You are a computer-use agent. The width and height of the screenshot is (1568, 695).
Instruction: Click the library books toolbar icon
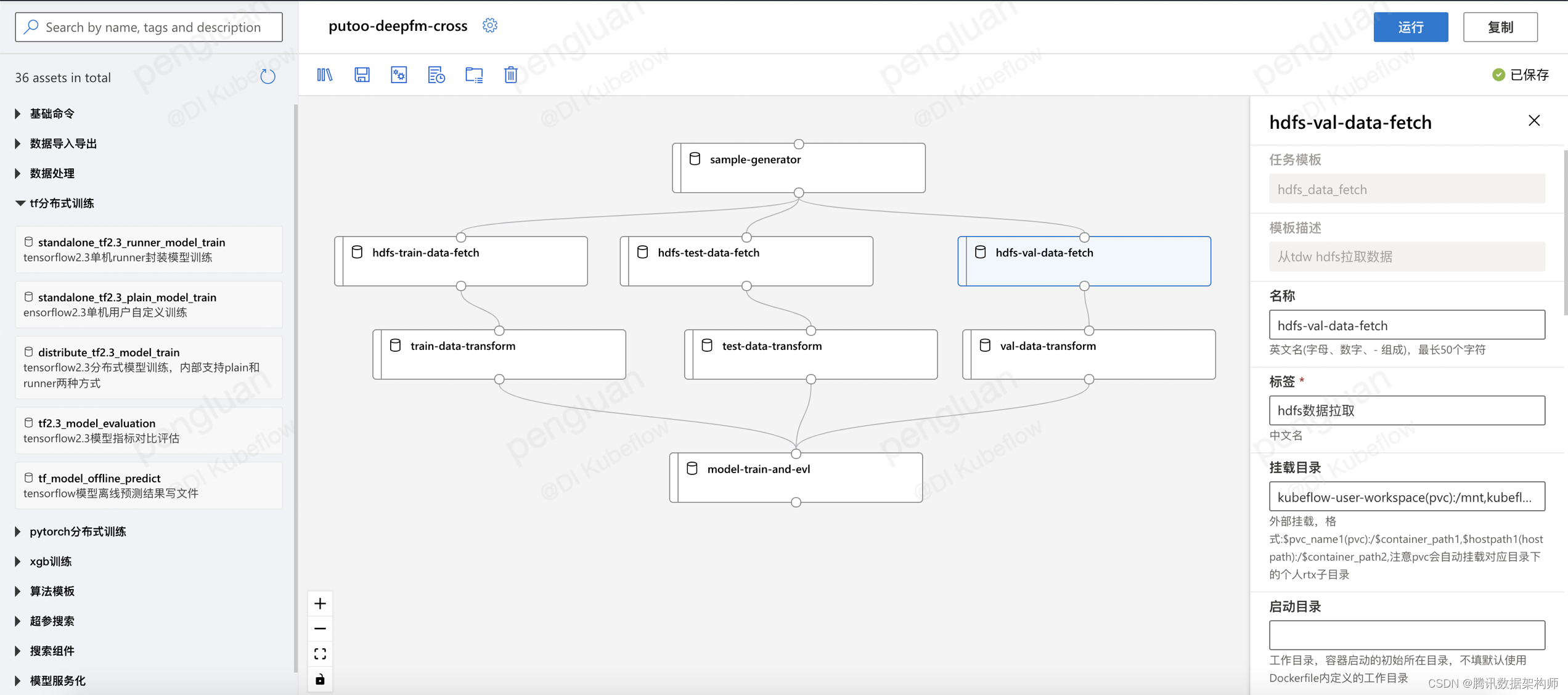[x=325, y=75]
